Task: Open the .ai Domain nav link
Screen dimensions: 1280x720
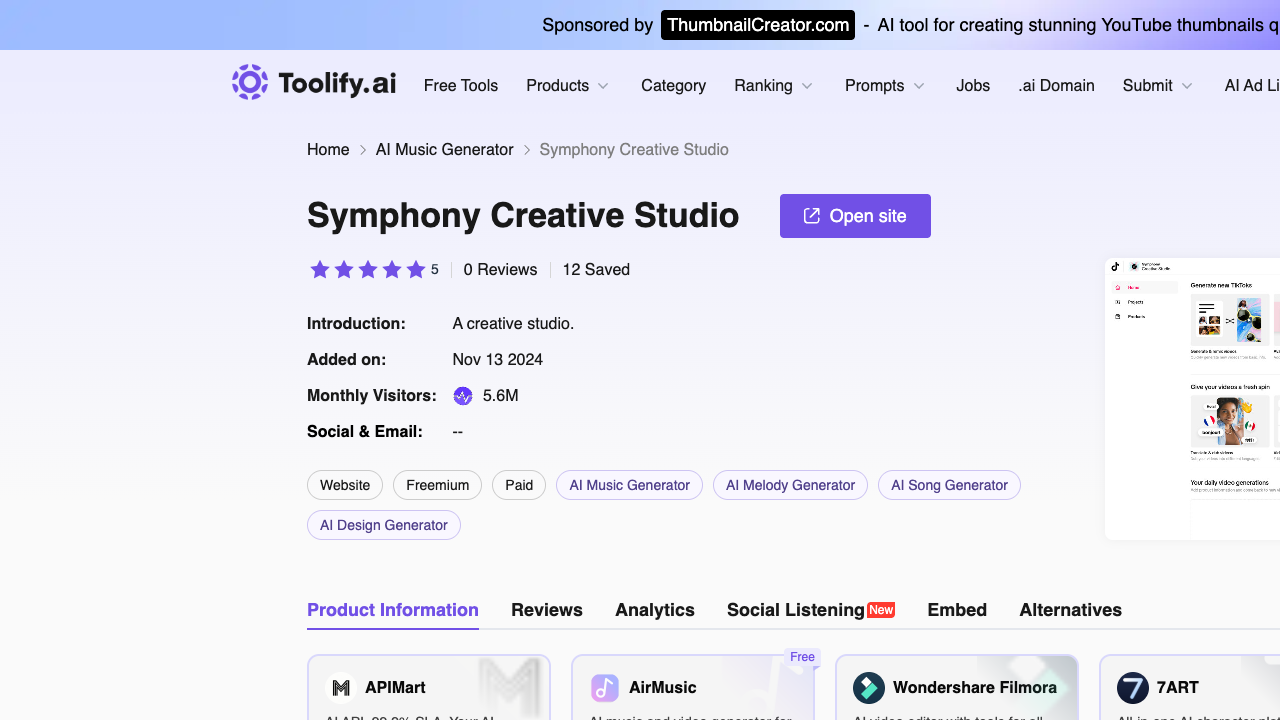Action: pos(1056,86)
